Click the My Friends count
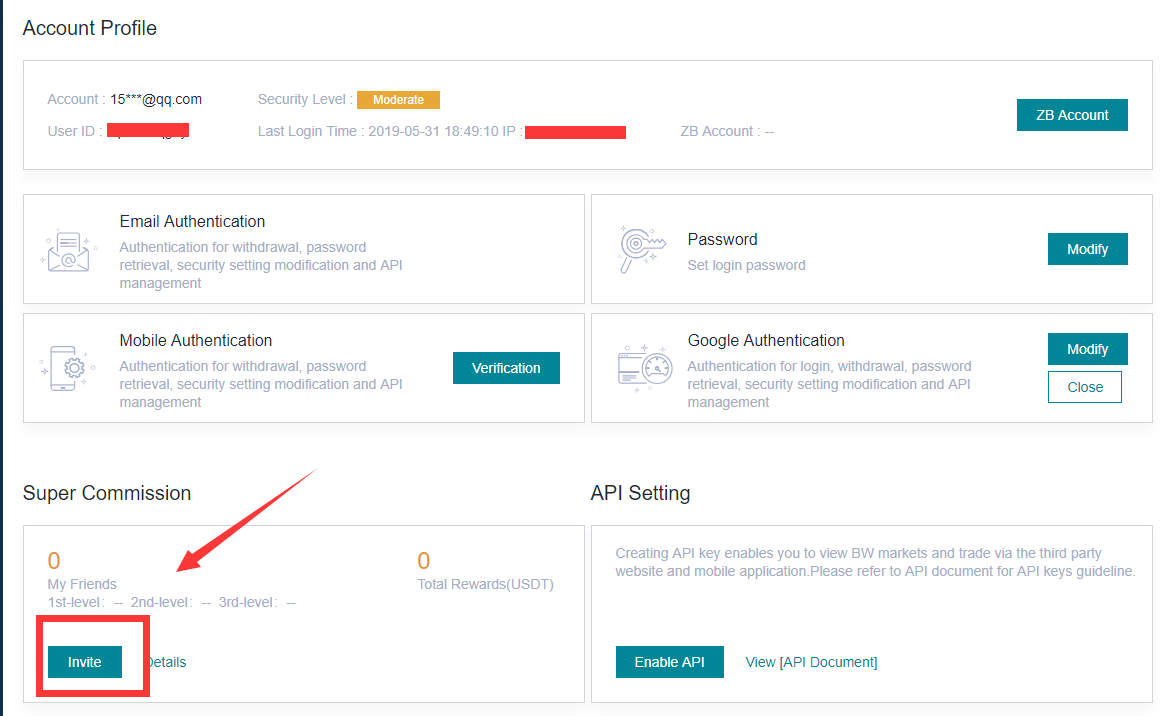The width and height of the screenshot is (1172, 716). 54,560
